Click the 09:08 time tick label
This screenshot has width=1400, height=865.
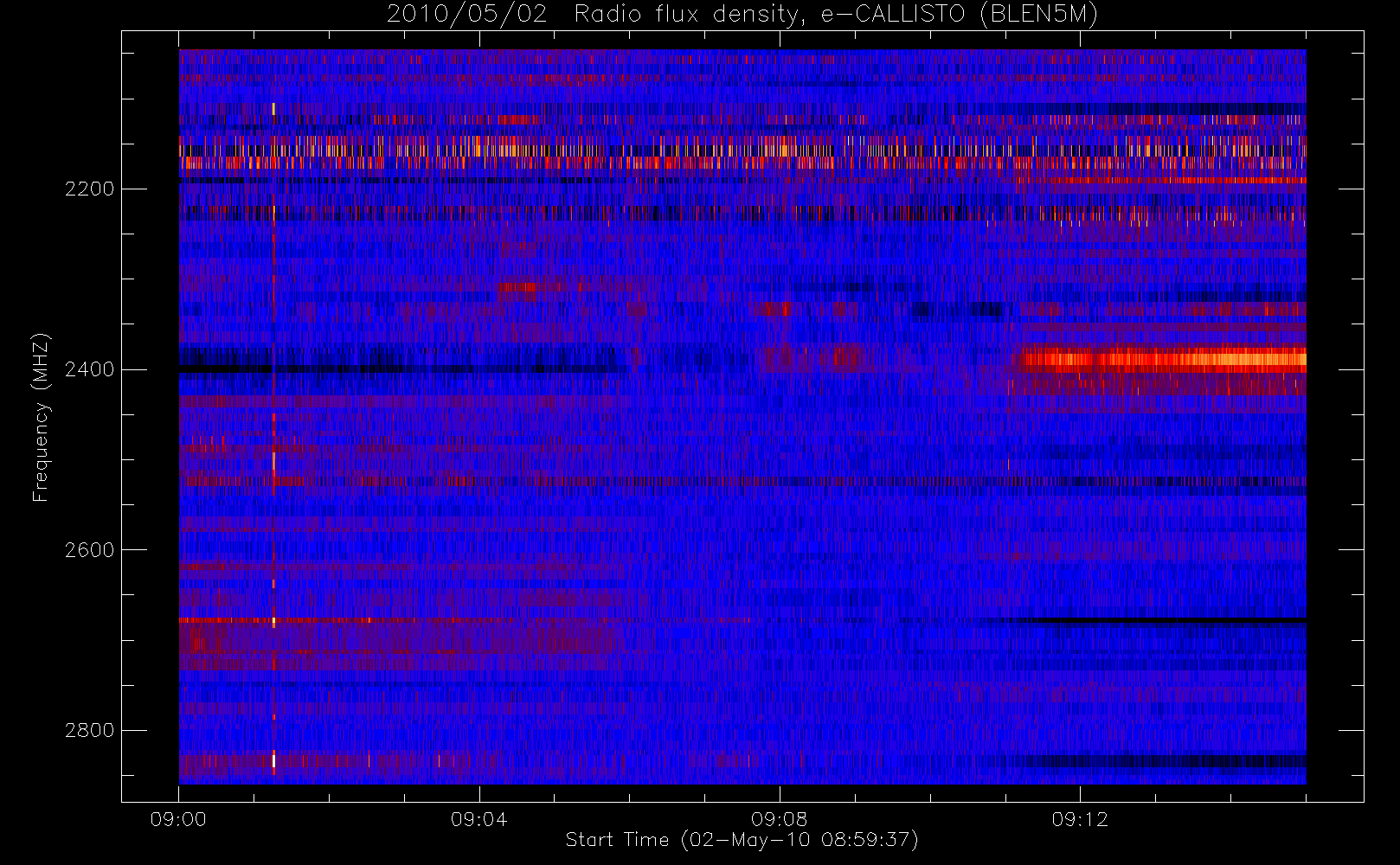[x=779, y=819]
